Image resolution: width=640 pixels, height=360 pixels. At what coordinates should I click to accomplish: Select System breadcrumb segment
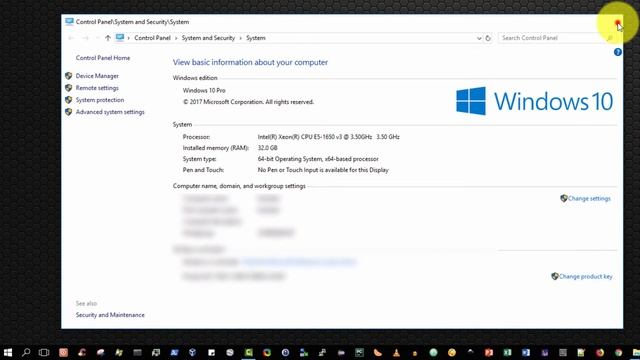tap(256, 38)
